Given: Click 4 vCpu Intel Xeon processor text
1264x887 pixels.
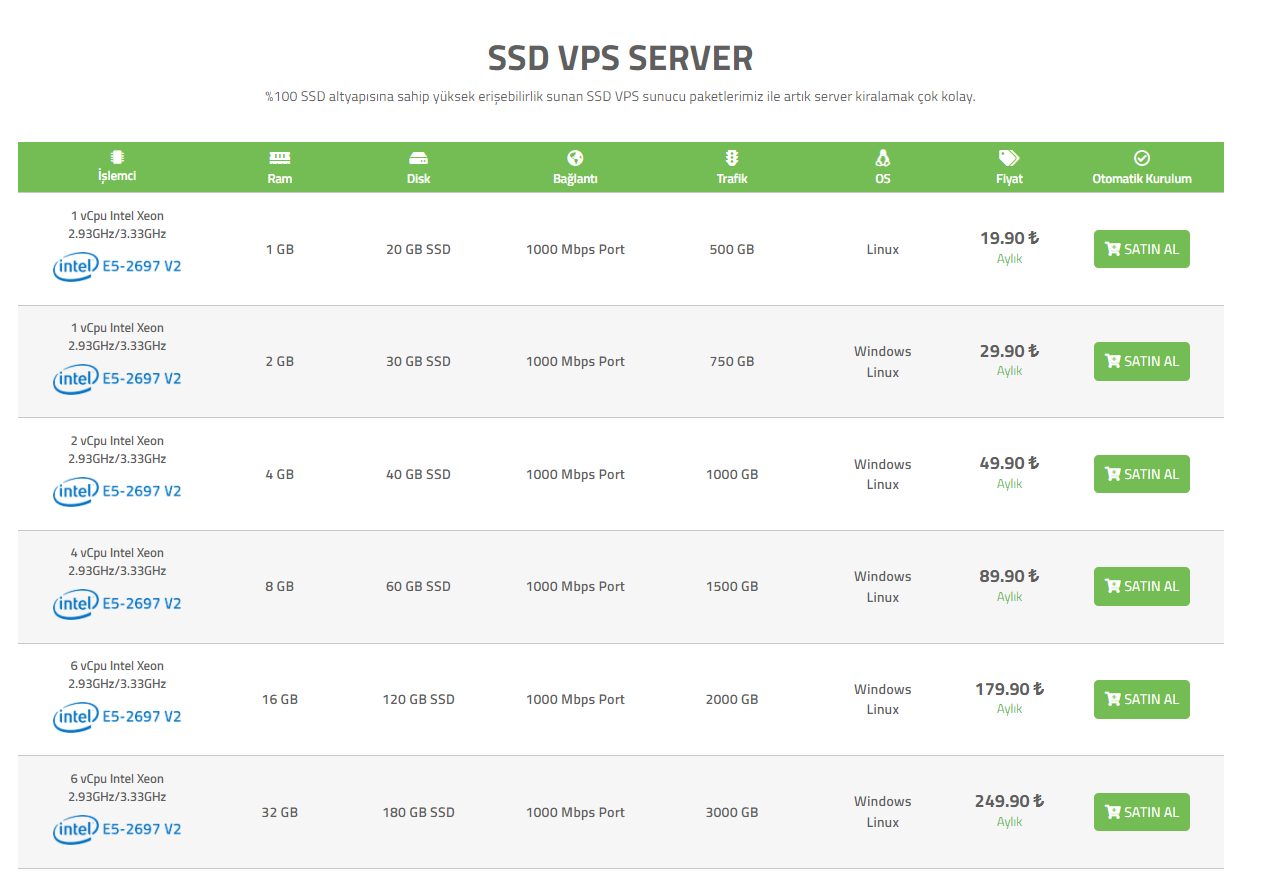Looking at the screenshot, I should 117,553.
